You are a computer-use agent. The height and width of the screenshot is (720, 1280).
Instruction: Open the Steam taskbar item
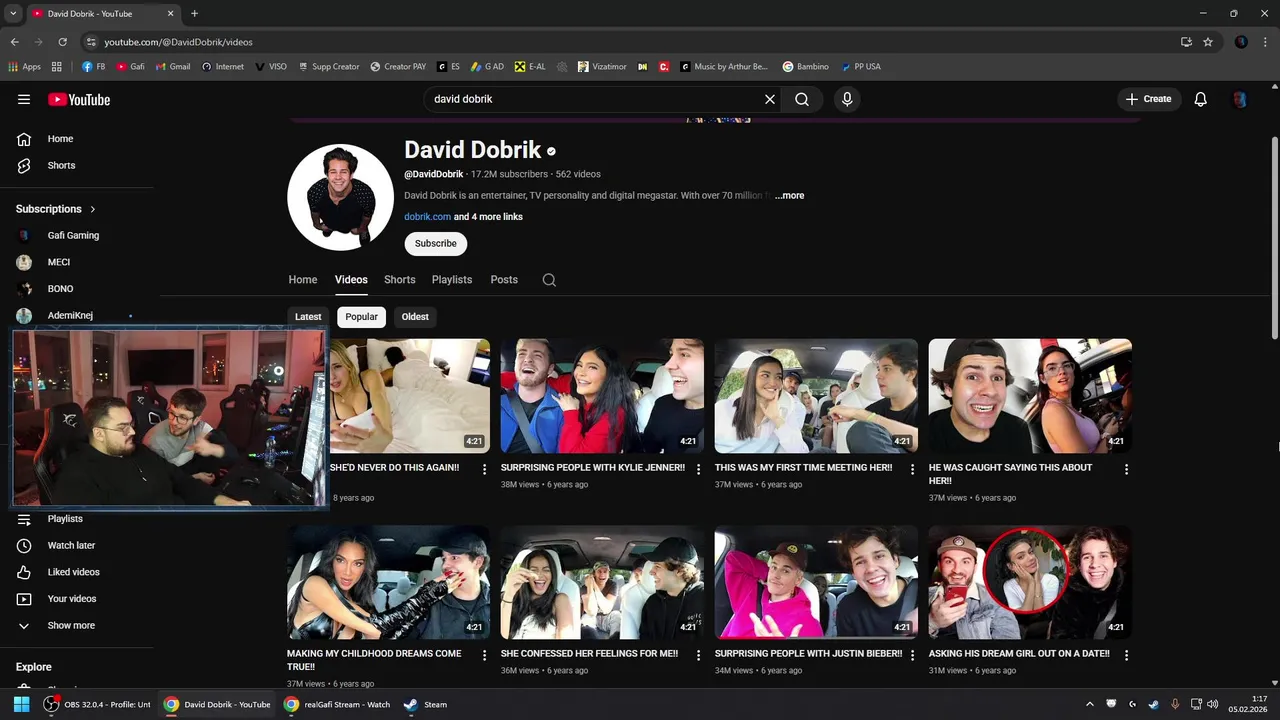(425, 704)
